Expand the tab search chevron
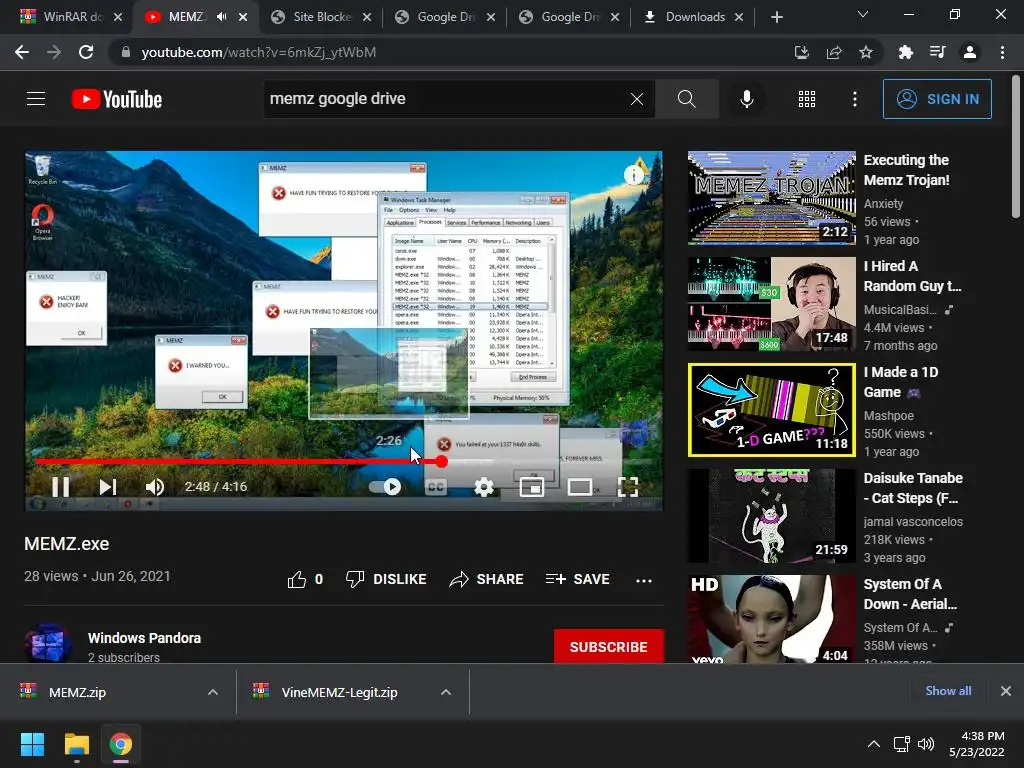The height and width of the screenshot is (768, 1024). pyautogui.click(x=863, y=14)
